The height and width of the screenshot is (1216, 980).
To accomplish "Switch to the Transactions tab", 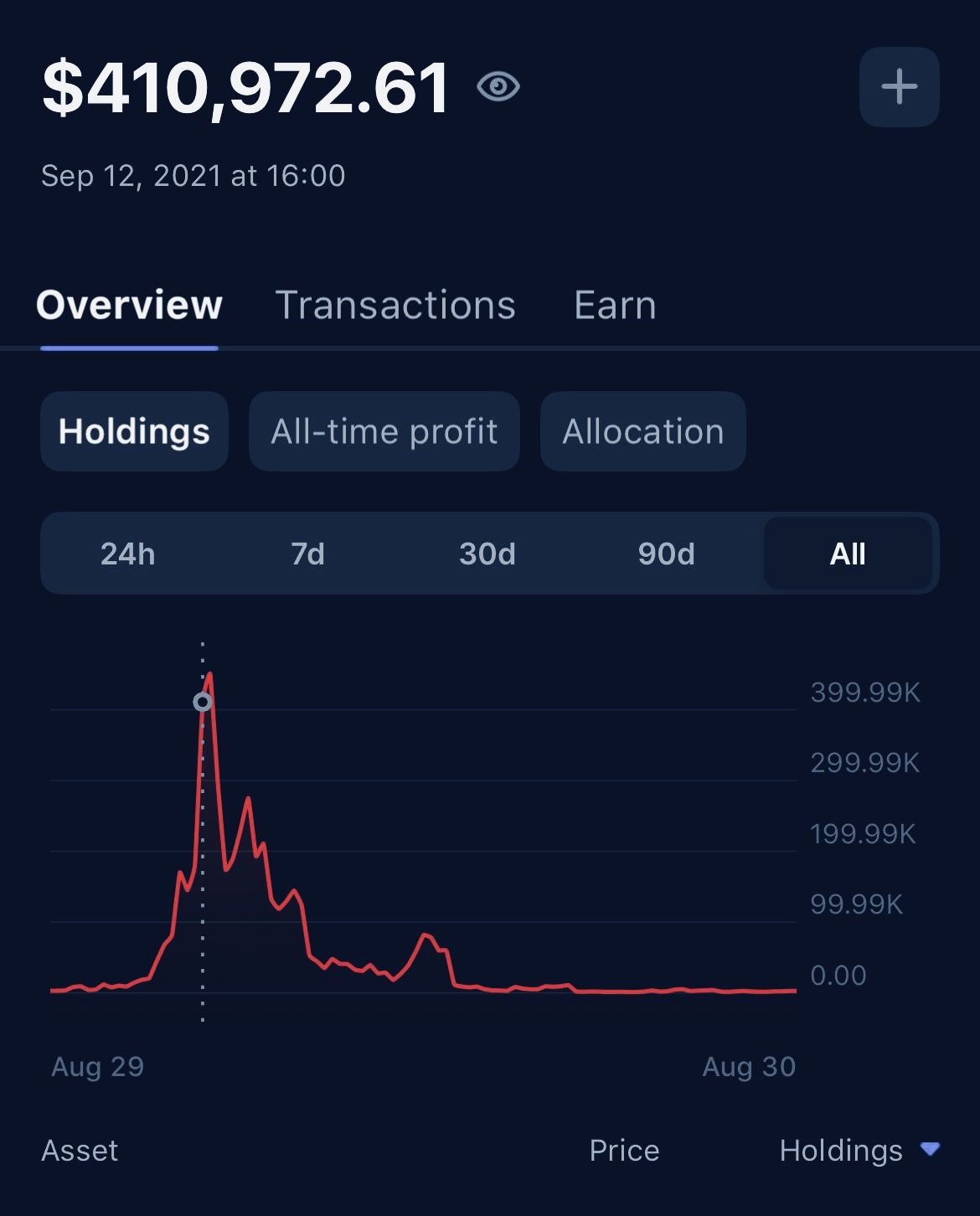I will tap(395, 305).
